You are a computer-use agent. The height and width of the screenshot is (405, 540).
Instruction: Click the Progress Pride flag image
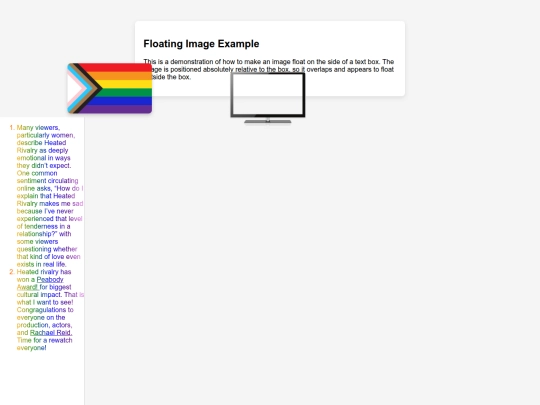110,88
